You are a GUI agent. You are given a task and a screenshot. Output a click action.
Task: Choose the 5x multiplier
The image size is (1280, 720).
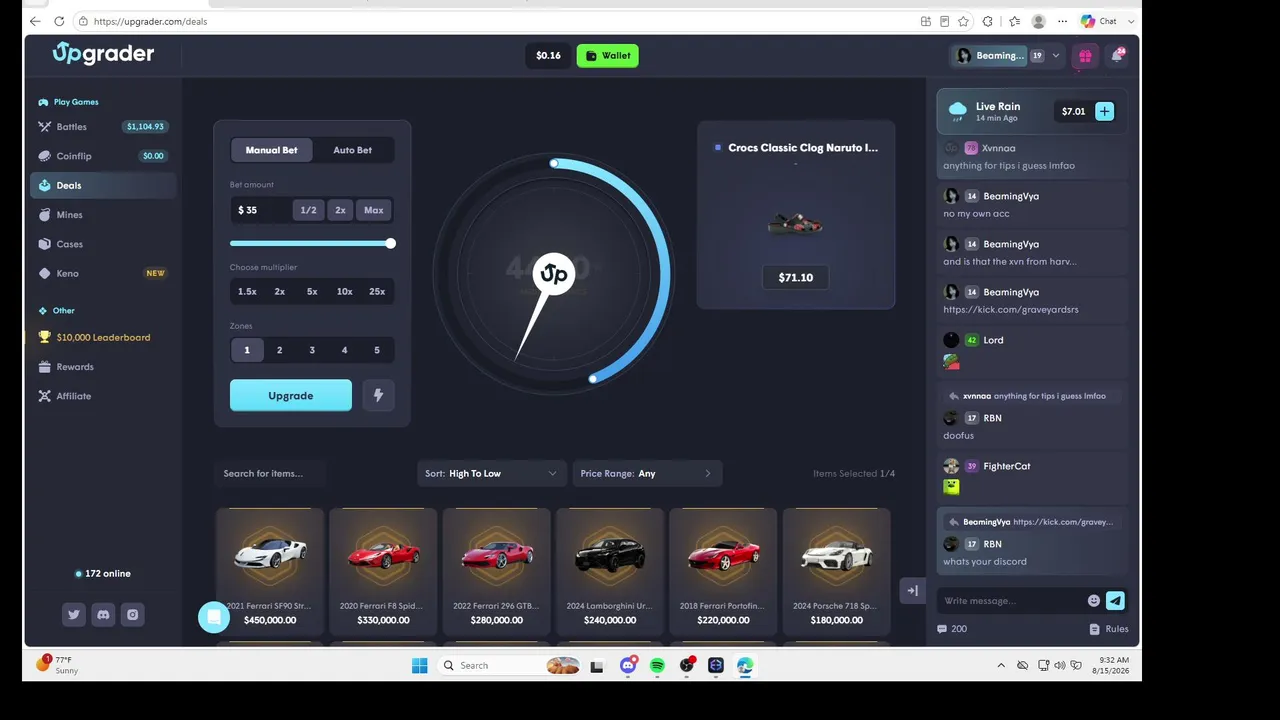tap(312, 291)
